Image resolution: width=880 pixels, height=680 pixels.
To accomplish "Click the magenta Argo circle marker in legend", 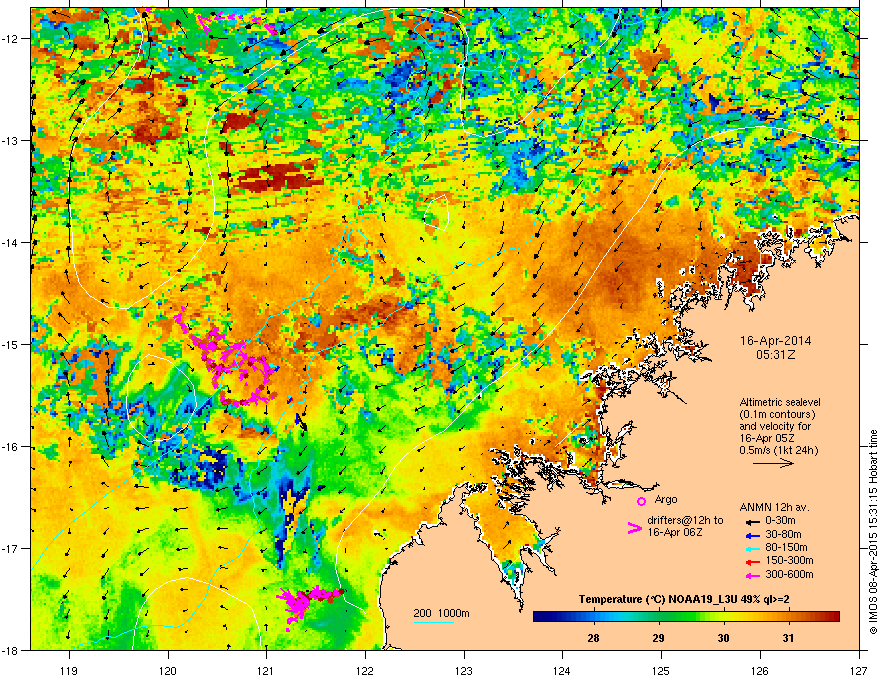I will click(x=641, y=501).
